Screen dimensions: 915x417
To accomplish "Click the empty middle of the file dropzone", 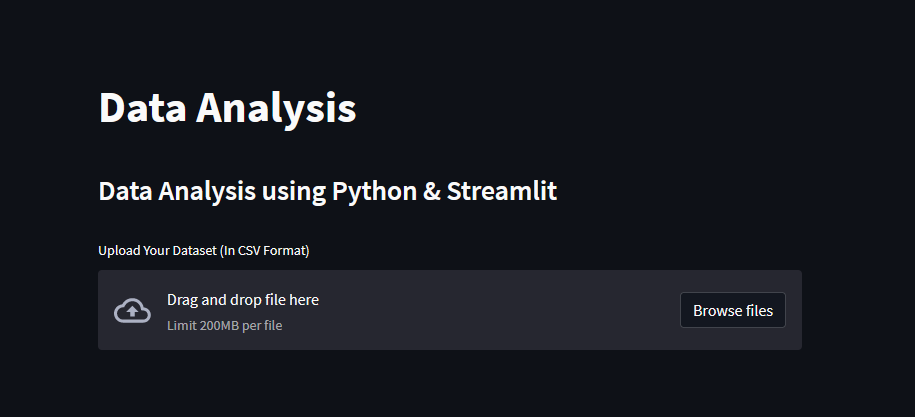I will (x=480, y=310).
